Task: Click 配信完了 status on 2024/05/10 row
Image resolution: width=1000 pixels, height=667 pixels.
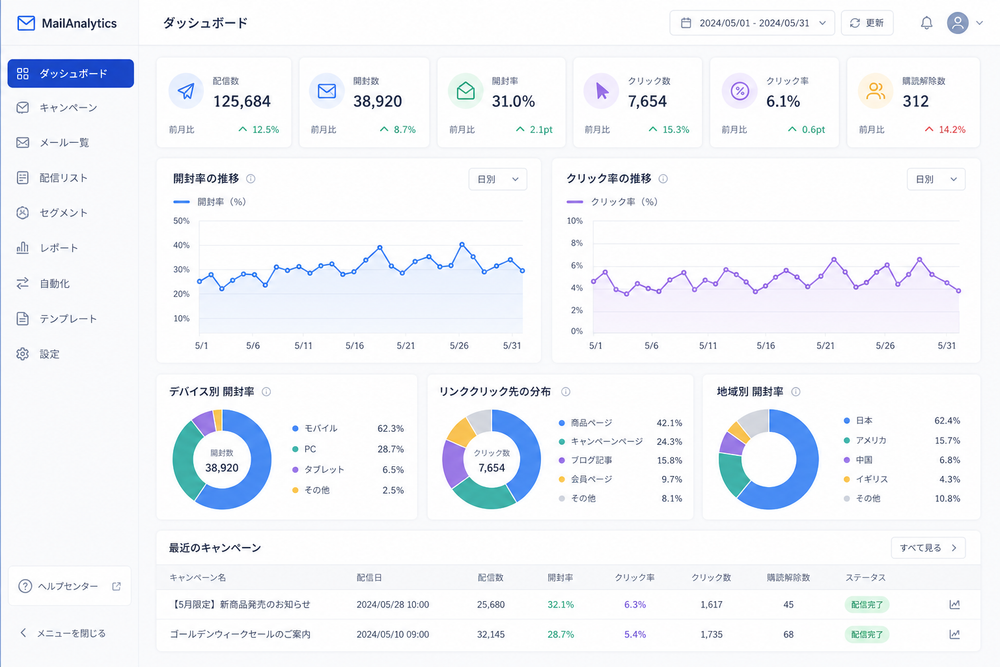Action: click(867, 634)
